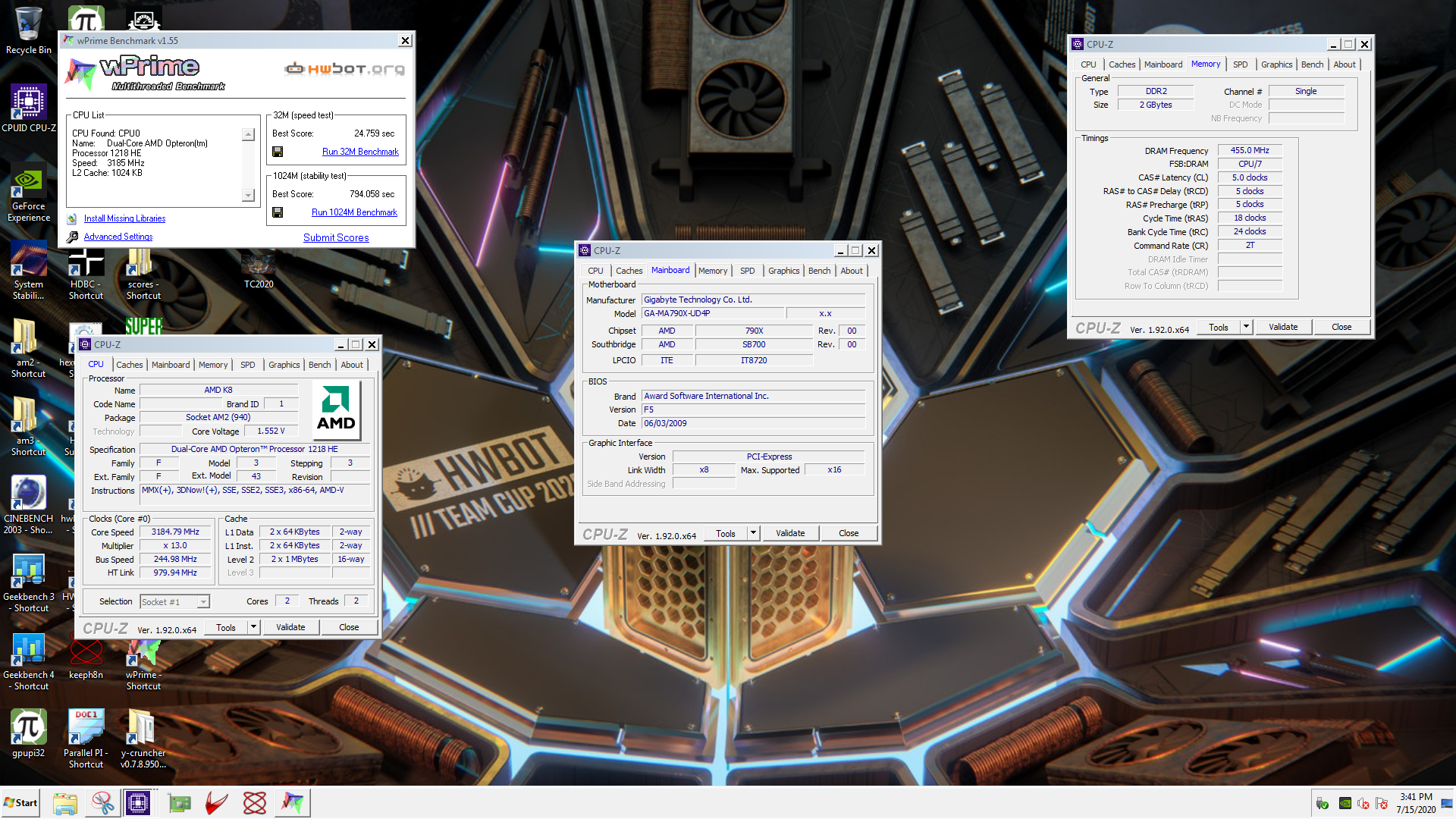Image resolution: width=1456 pixels, height=819 pixels.
Task: Open am2 Shortcut folder
Action: coord(28,349)
